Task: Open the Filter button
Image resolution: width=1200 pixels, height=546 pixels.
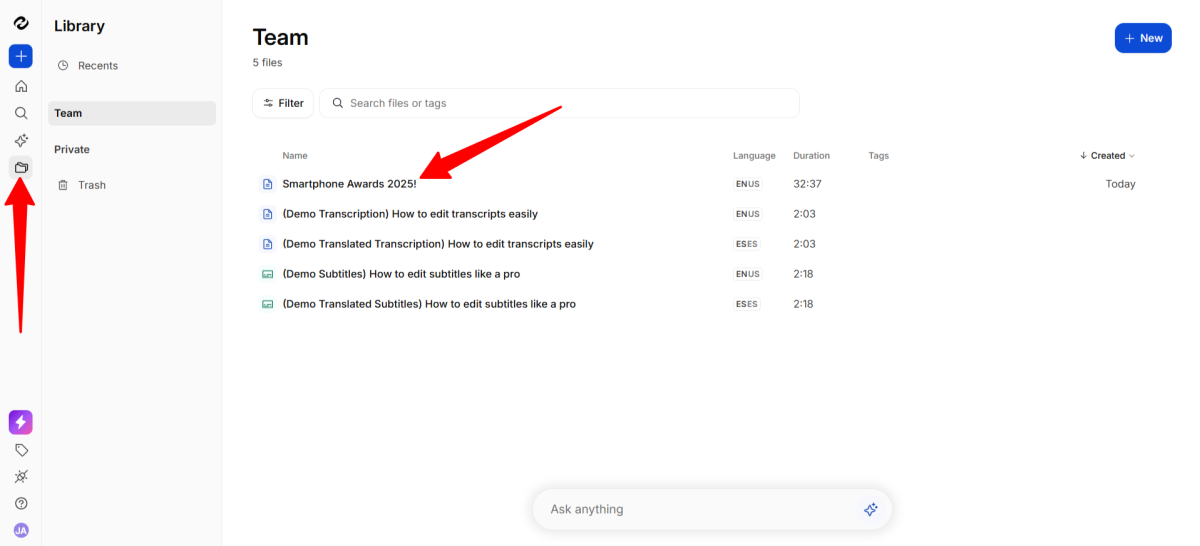Action: 283,103
